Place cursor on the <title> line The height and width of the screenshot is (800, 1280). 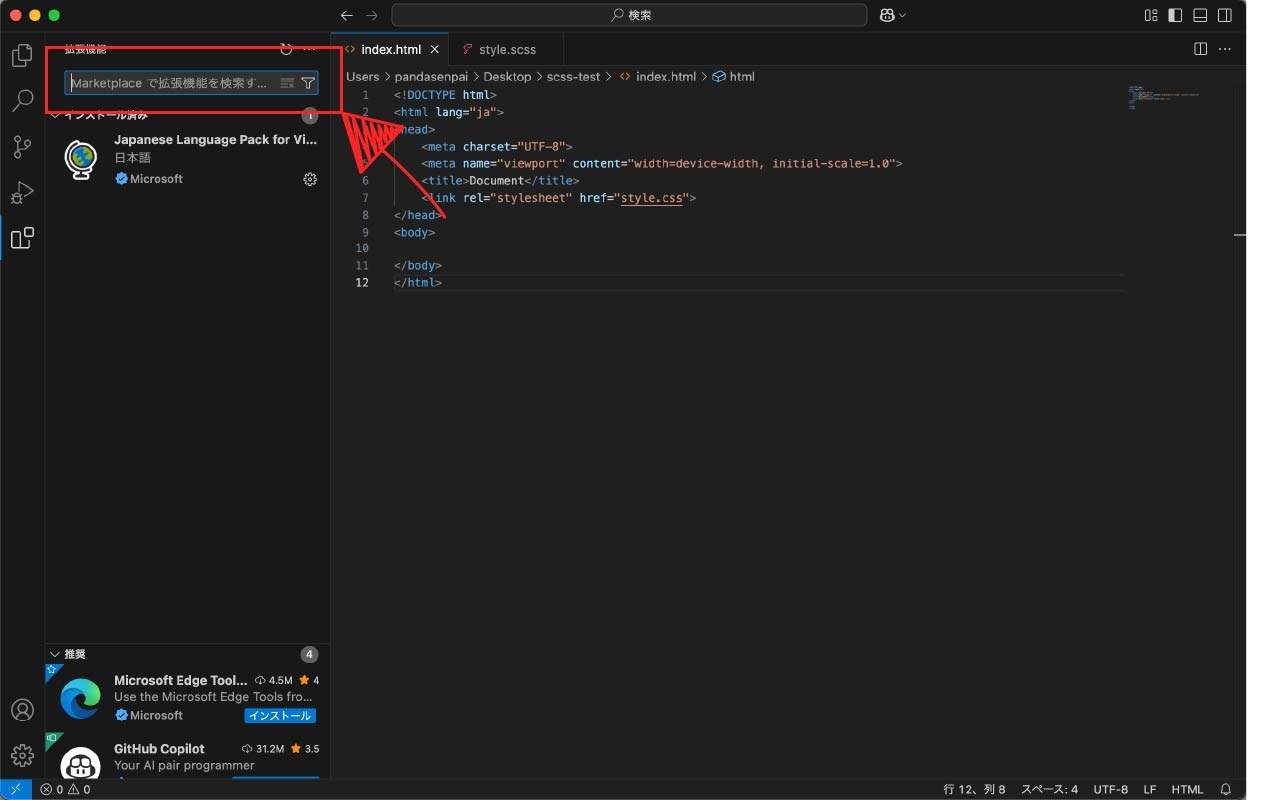500,181
